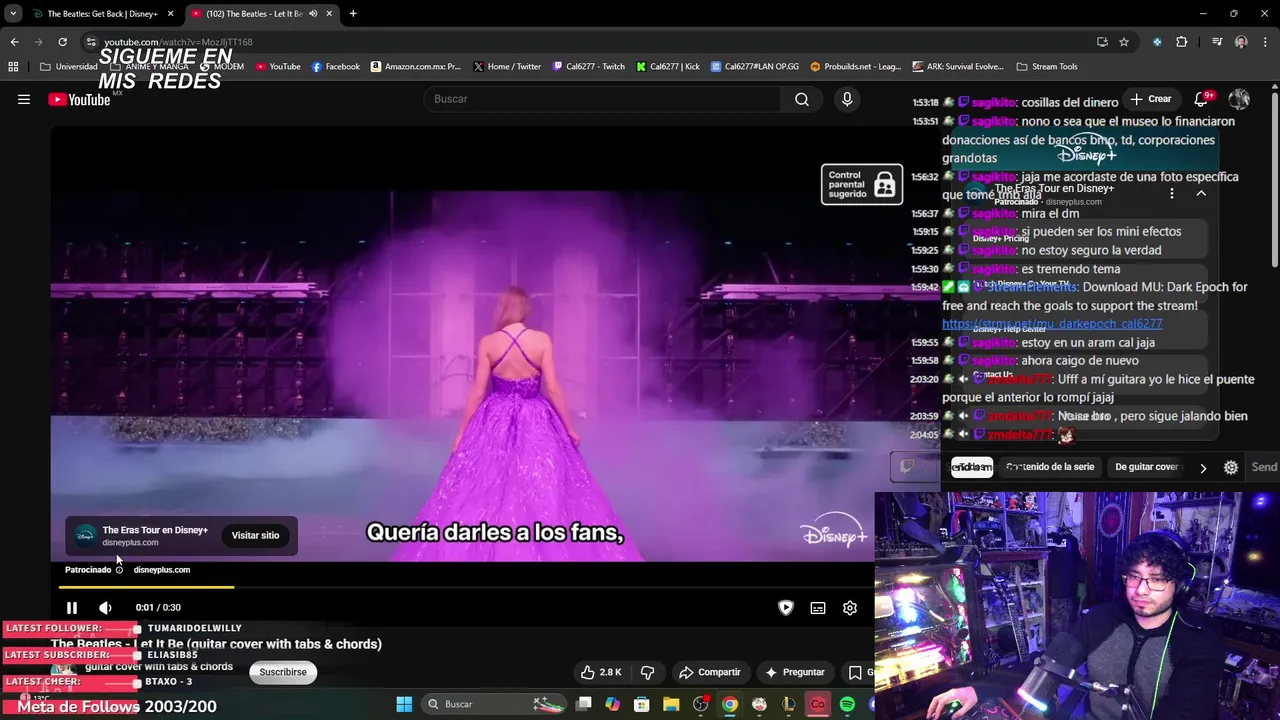Dislike the video with thumbs down
1280x720 pixels.
coord(647,672)
